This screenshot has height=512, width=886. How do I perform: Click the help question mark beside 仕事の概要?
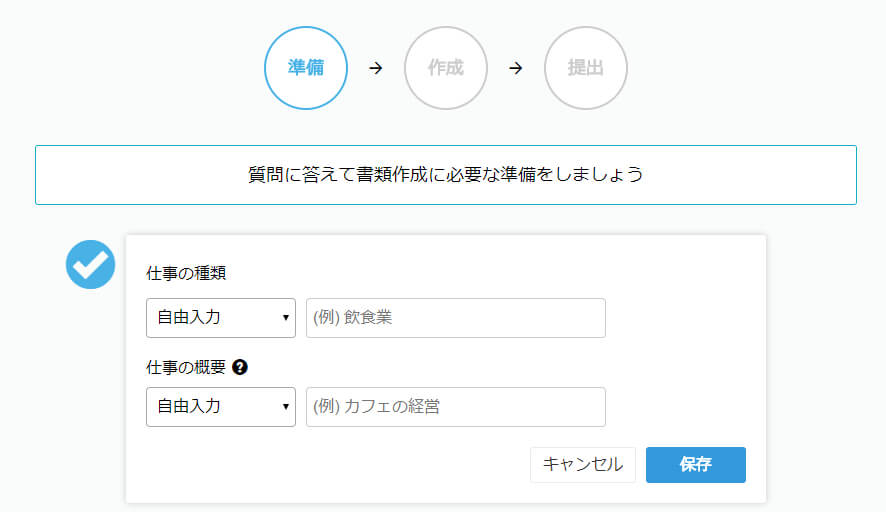(x=239, y=367)
